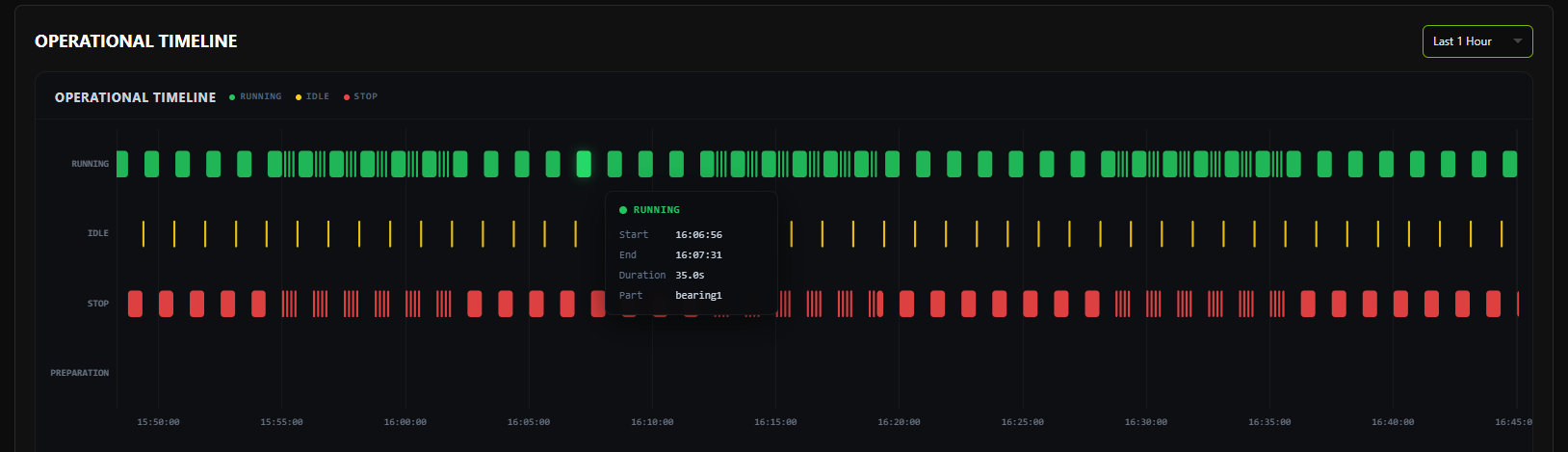Click the 16:15:00 time axis label
1568x452 pixels.
[x=775, y=422]
